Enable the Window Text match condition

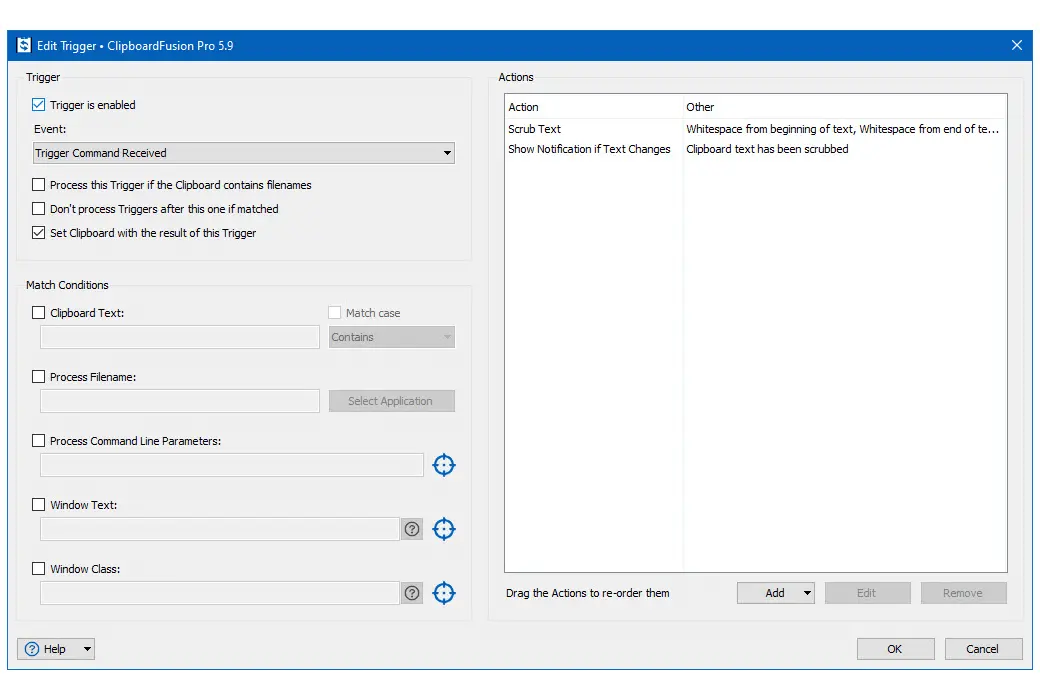pos(38,504)
